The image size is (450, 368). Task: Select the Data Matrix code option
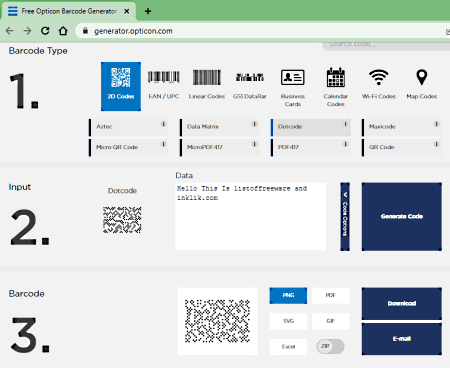pyautogui.click(x=219, y=127)
